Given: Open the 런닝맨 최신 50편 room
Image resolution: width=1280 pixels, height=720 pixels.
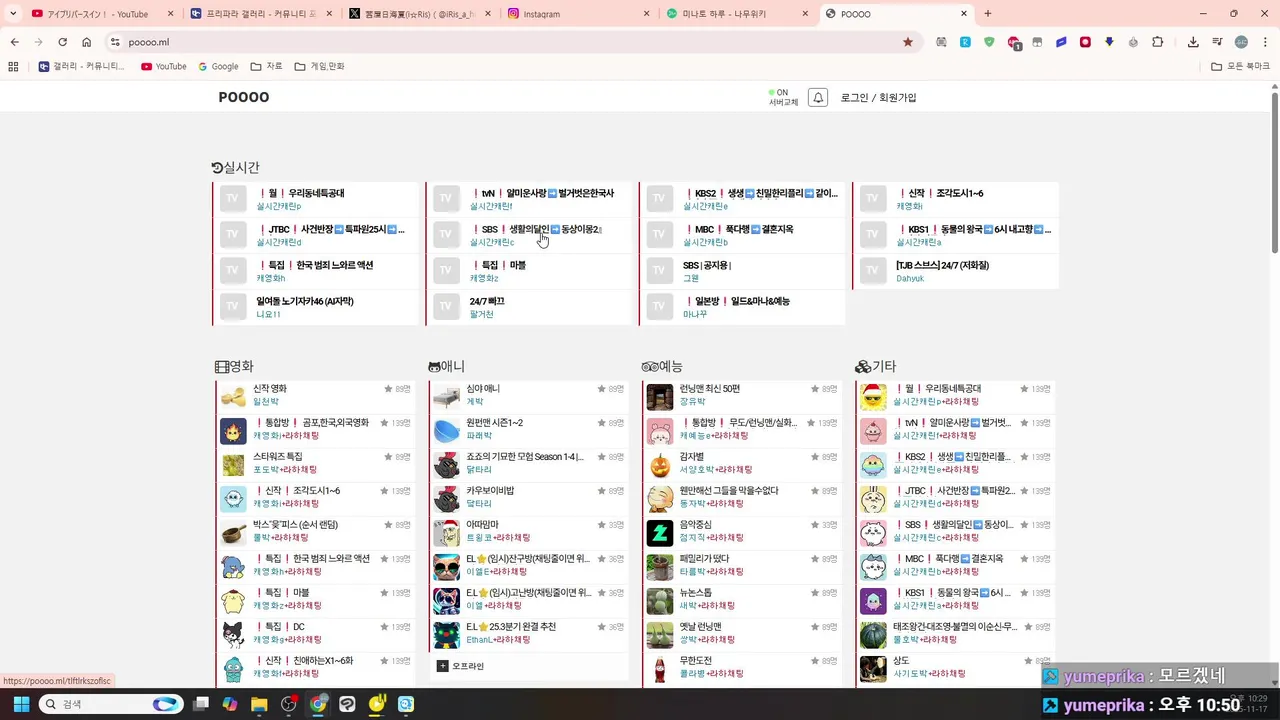Looking at the screenshot, I should click(743, 395).
